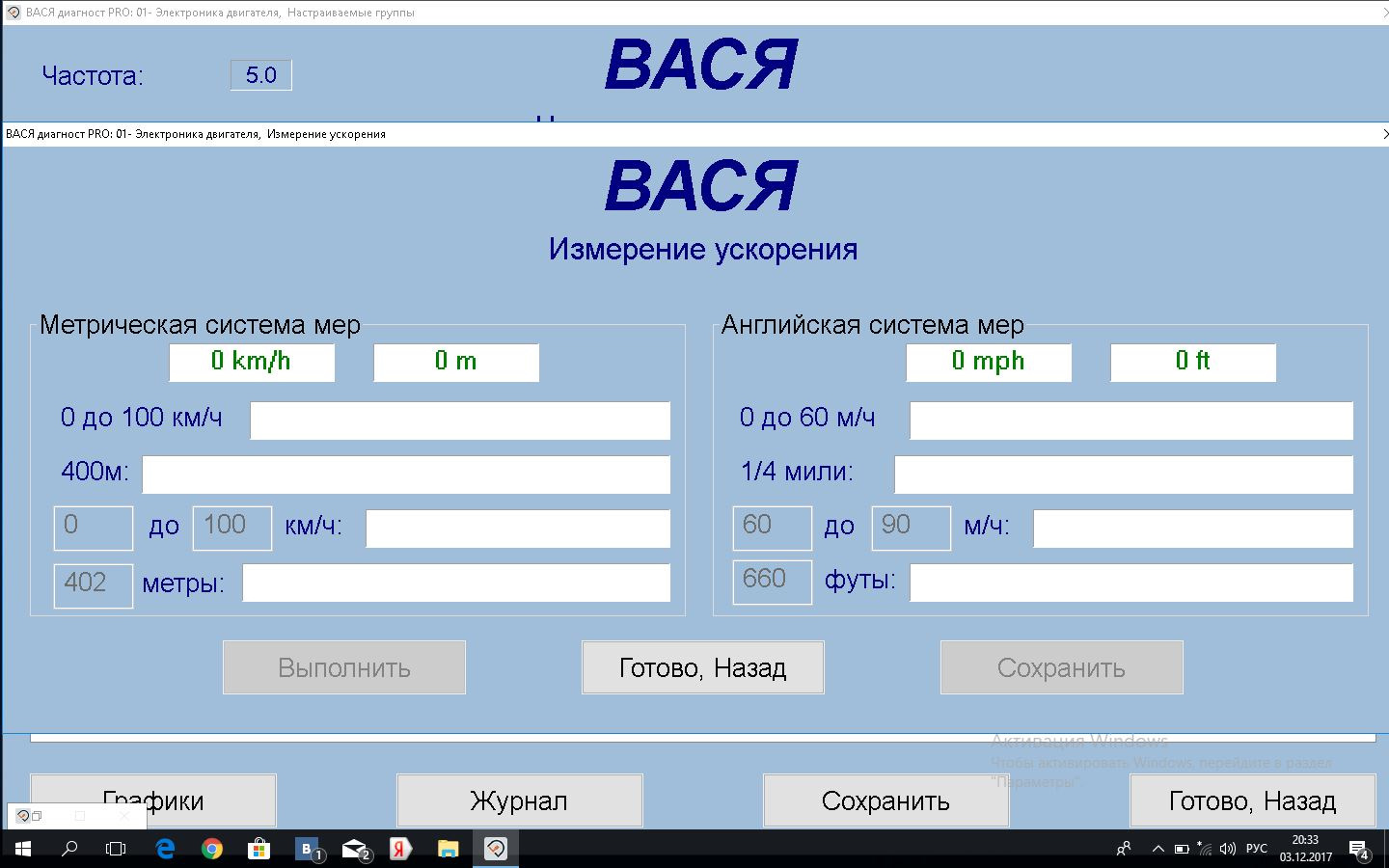Screen dimensions: 1389x868
Task: Click 0 m distance readout
Action: [x=456, y=362]
